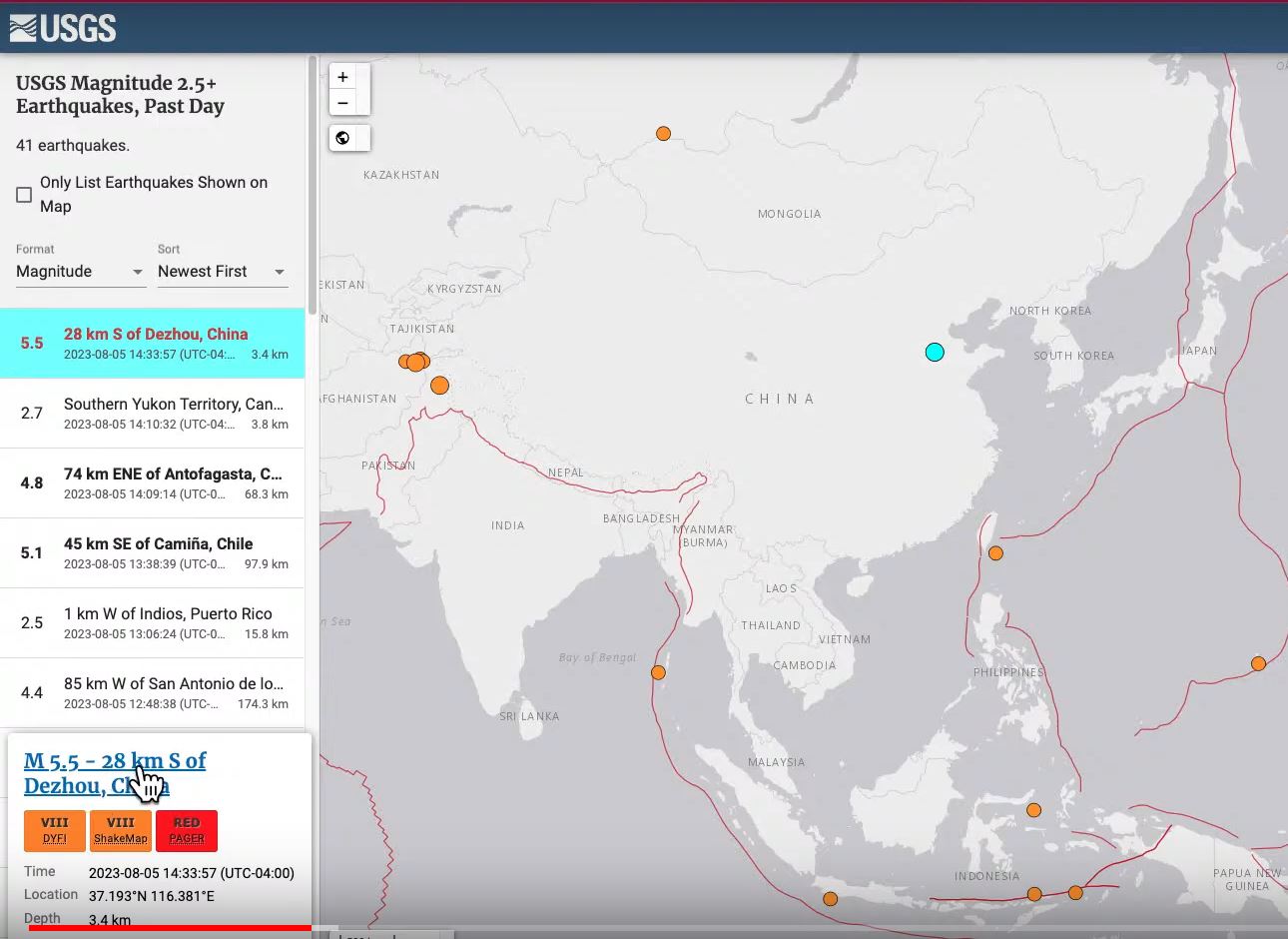Open the Sort dropdown set to Newest First
Viewport: 1288px width, 939px height.
[222, 272]
